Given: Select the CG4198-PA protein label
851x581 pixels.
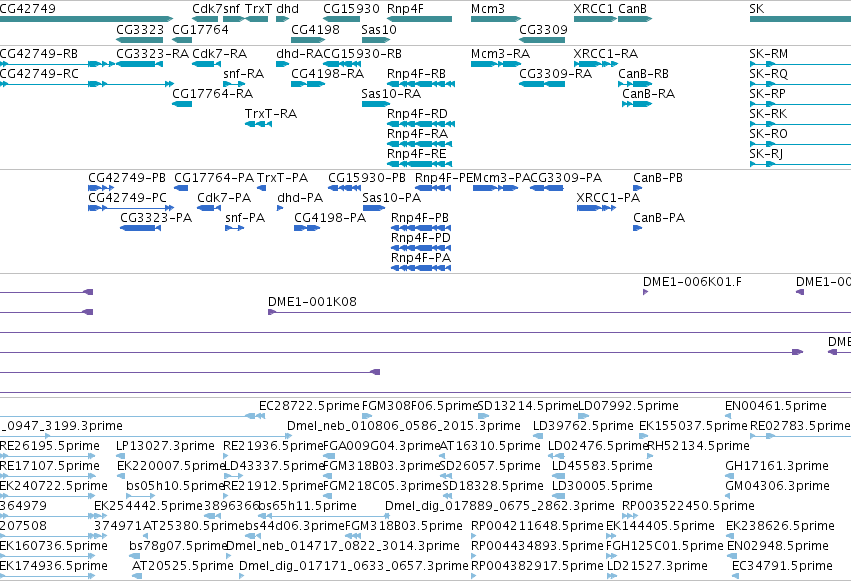Looking at the screenshot, I should (330, 218).
